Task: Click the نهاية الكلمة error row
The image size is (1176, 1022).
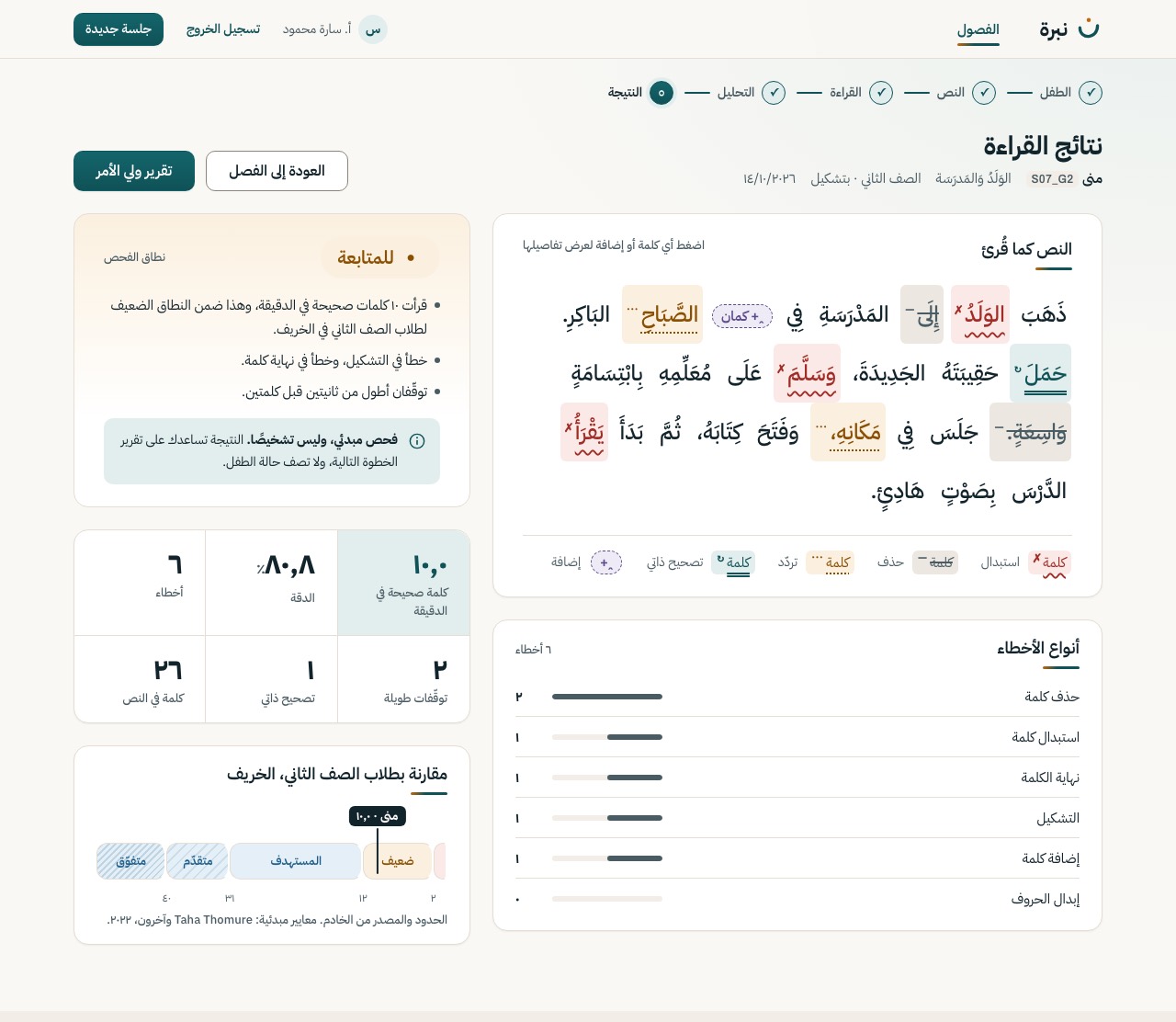Action: [x=797, y=778]
